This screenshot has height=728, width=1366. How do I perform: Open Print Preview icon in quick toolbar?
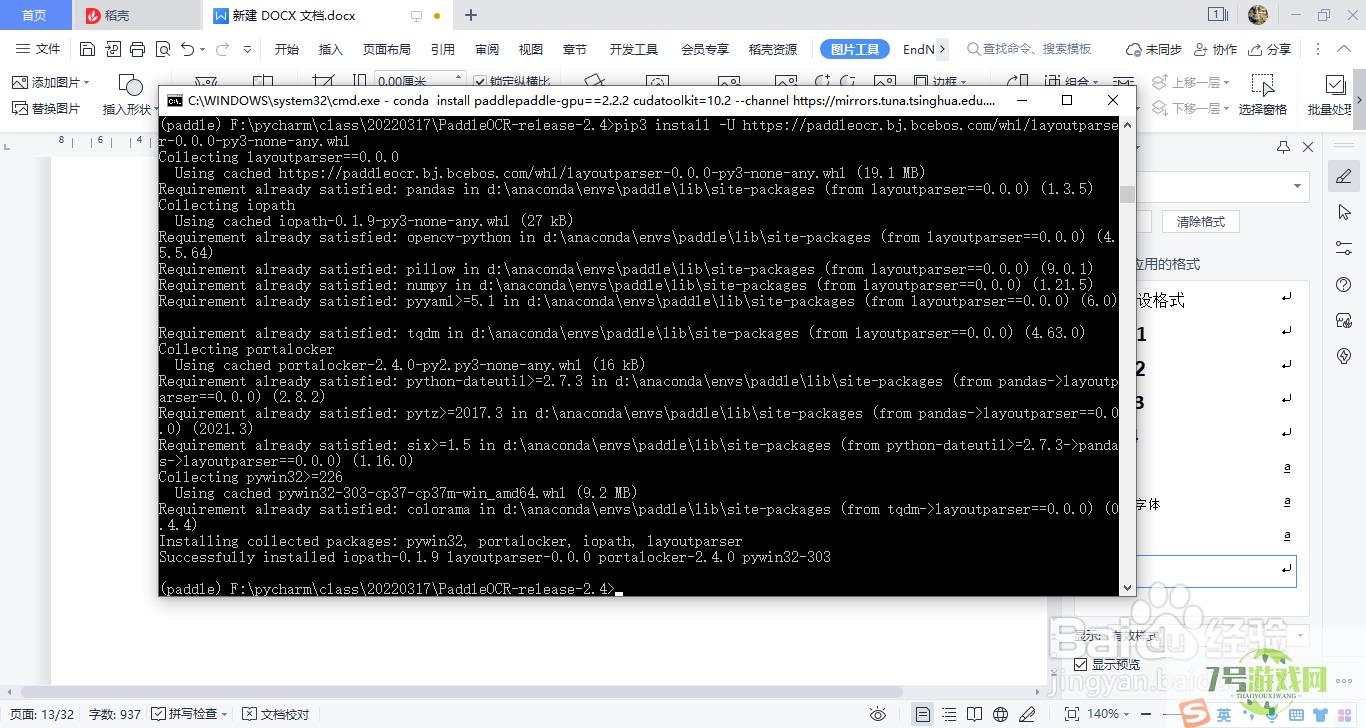[x=162, y=49]
